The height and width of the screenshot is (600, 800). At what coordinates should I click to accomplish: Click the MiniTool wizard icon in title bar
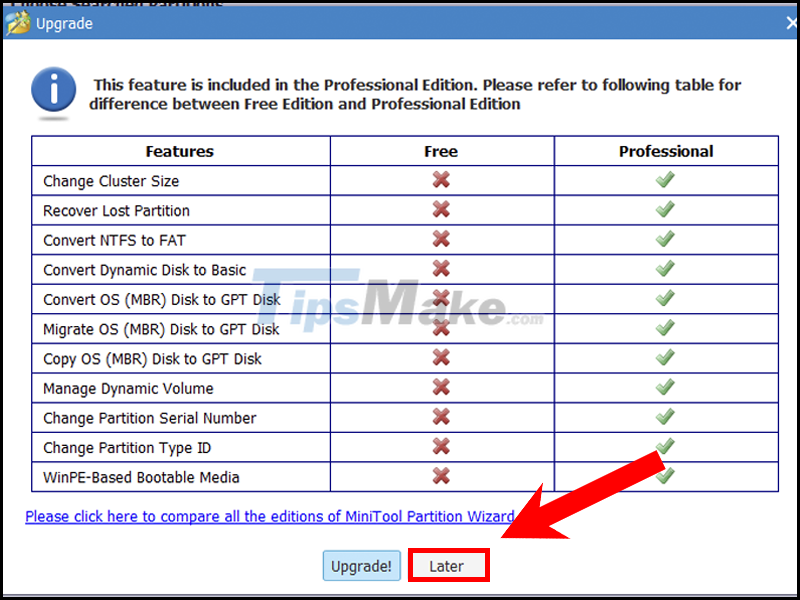17,23
